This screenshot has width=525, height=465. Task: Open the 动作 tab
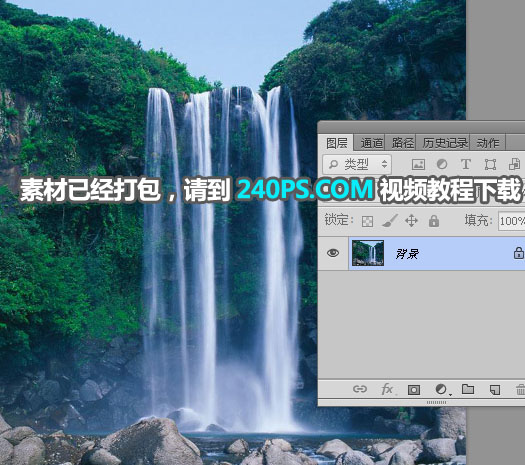488,143
